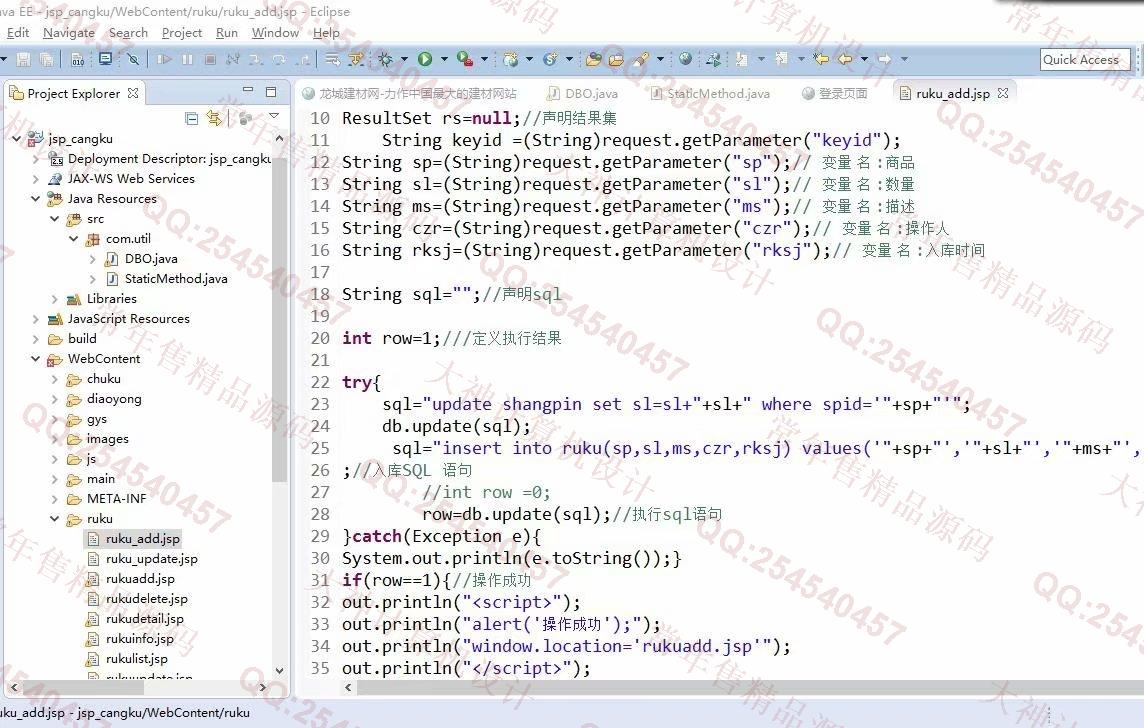Click the Save toolbar icon
1144x728 pixels.
pyautogui.click(x=24, y=59)
